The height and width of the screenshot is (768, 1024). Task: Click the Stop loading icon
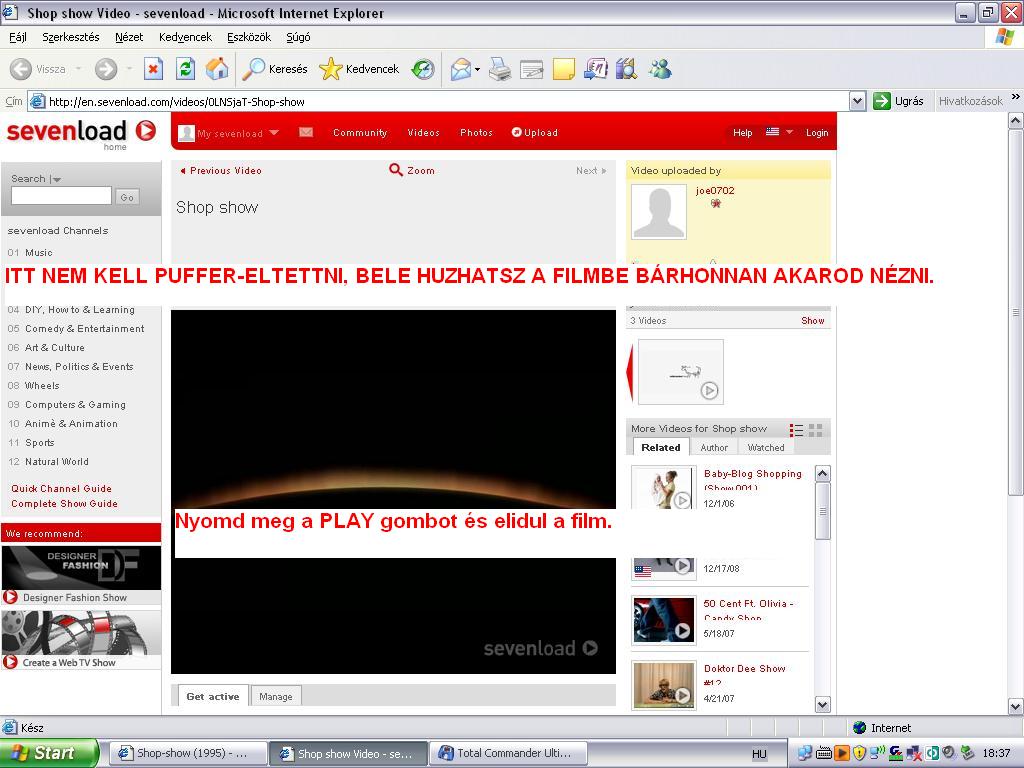tap(153, 69)
